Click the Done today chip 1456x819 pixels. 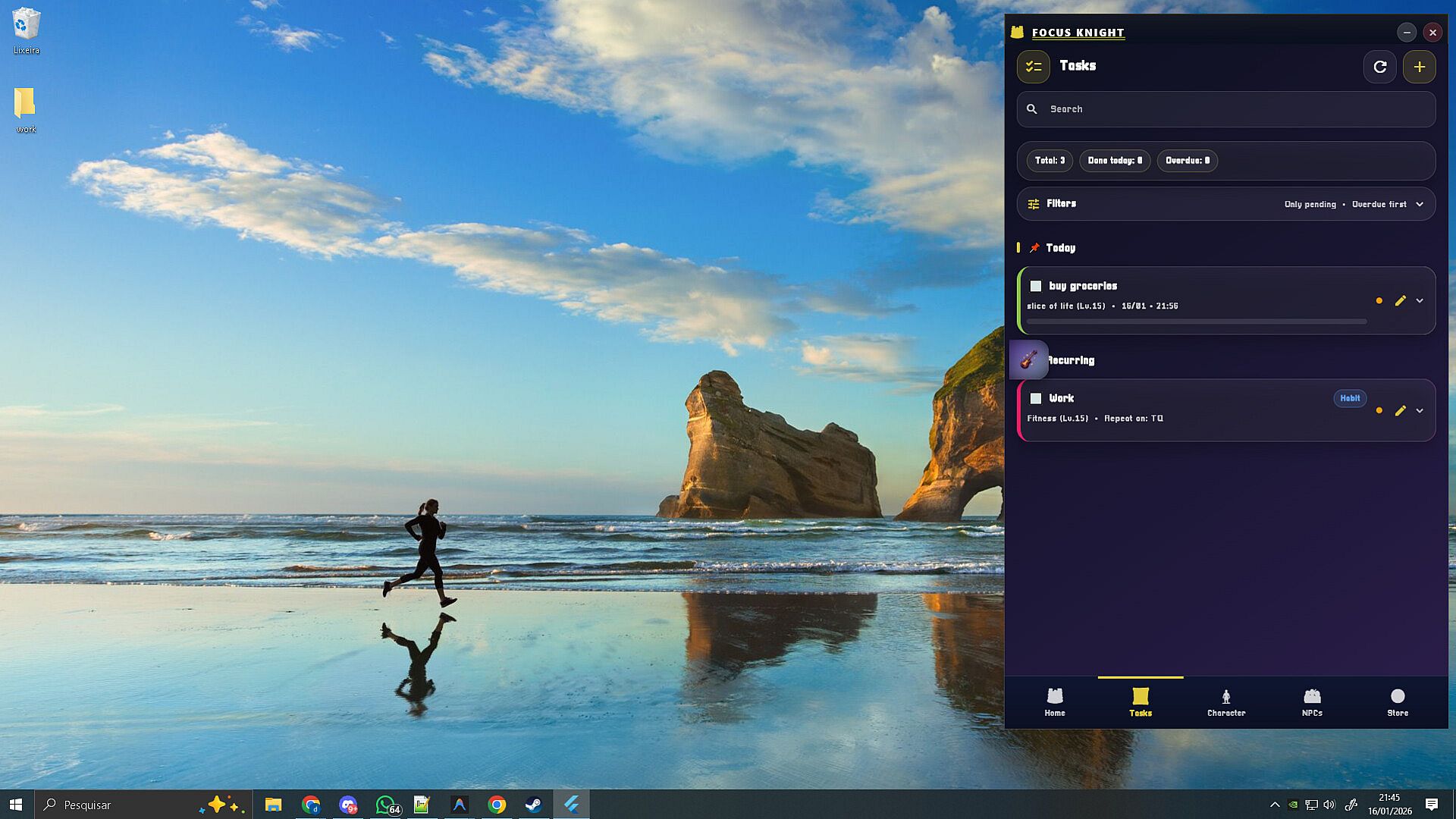(1114, 161)
